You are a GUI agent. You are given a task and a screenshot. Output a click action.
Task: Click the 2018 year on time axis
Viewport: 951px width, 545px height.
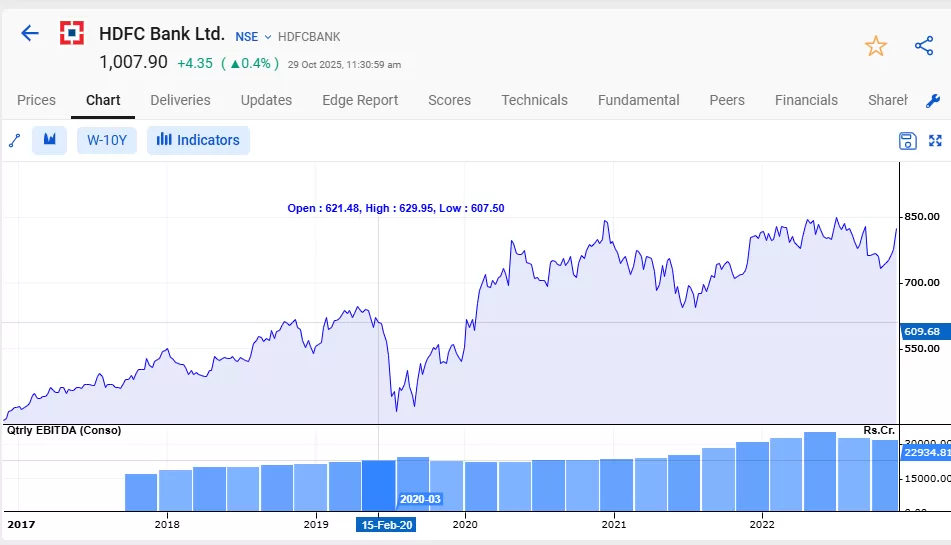pos(167,524)
